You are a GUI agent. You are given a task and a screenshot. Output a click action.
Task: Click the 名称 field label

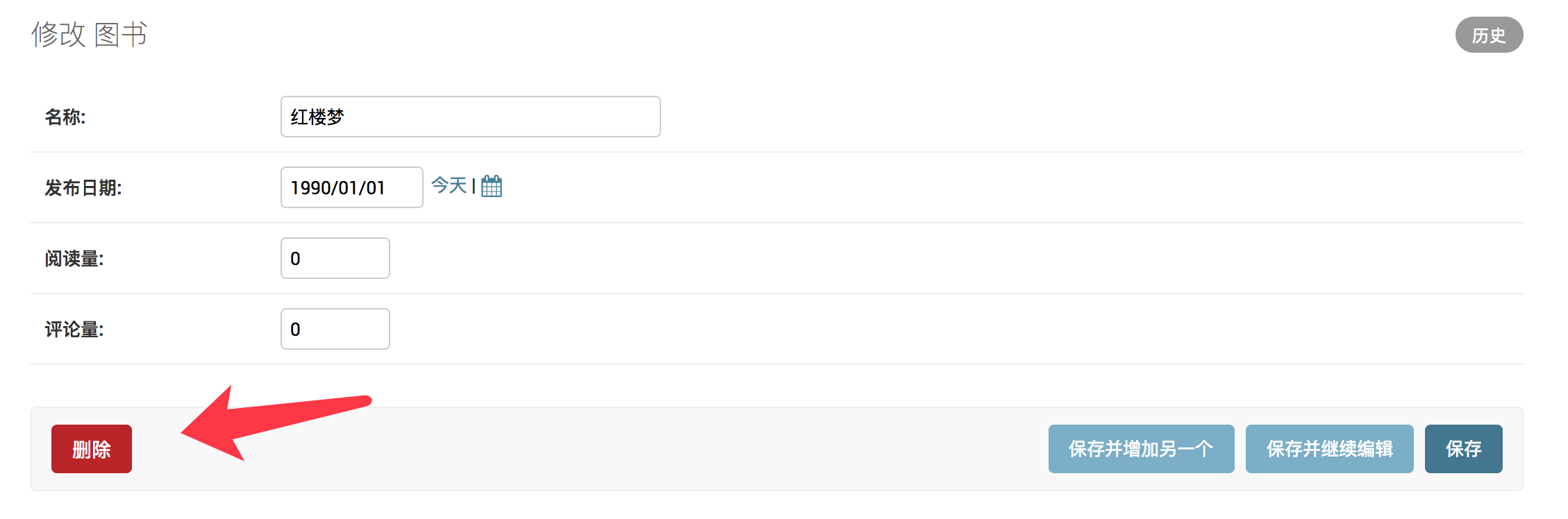(x=65, y=117)
